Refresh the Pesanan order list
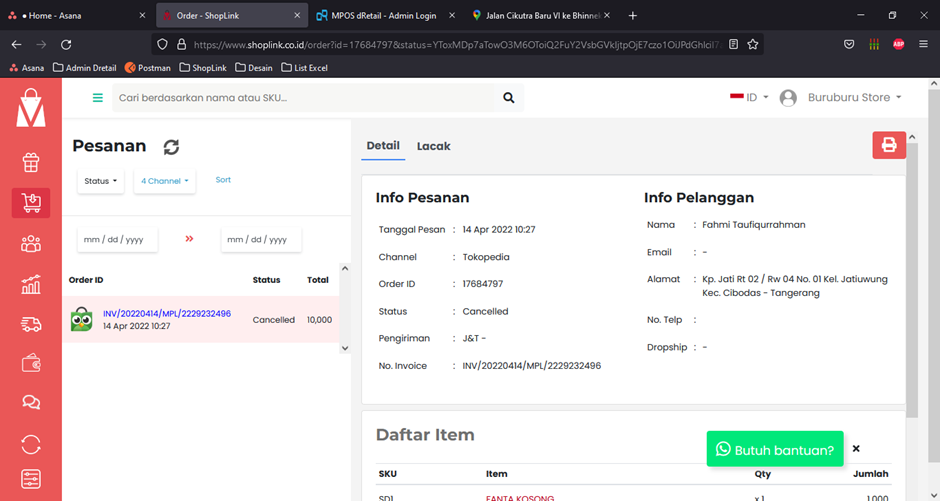Screen dimensions: 940x501 171,147
